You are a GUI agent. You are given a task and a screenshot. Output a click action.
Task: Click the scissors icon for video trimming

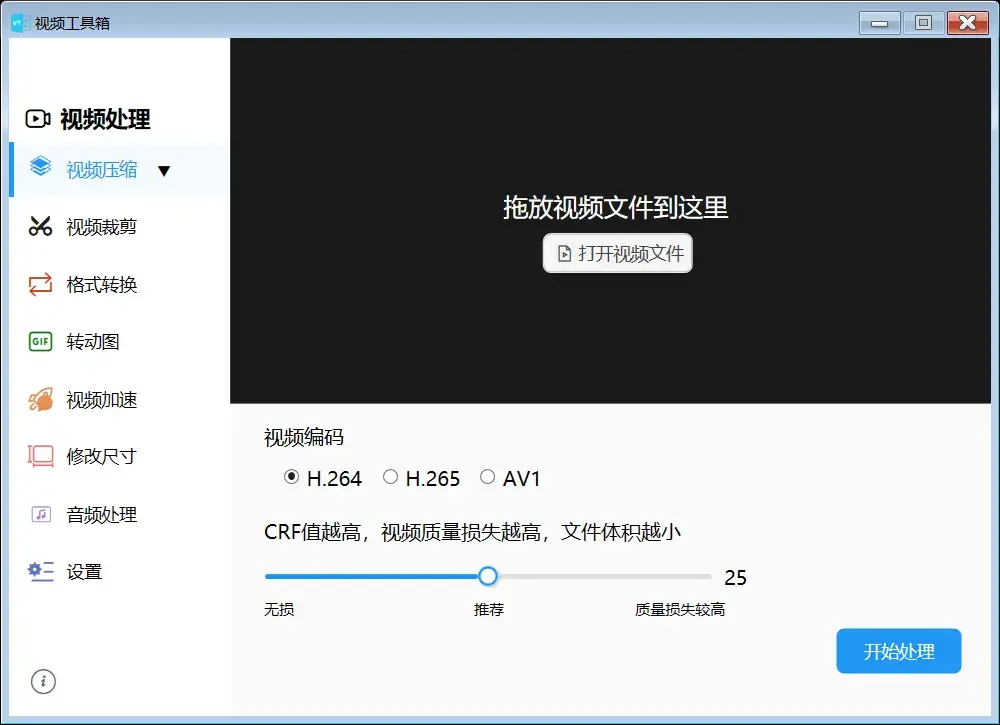(40, 226)
